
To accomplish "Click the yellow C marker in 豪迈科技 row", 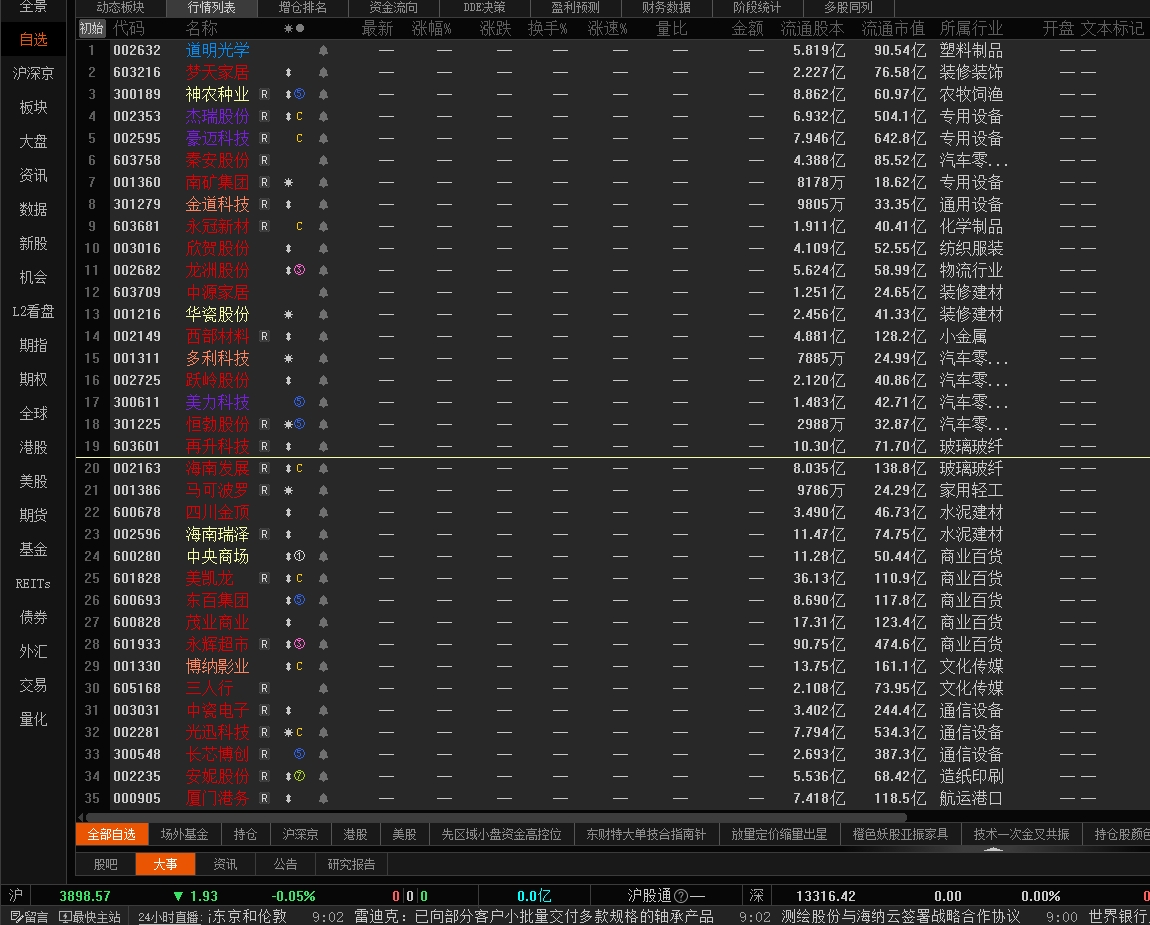I will [x=299, y=139].
